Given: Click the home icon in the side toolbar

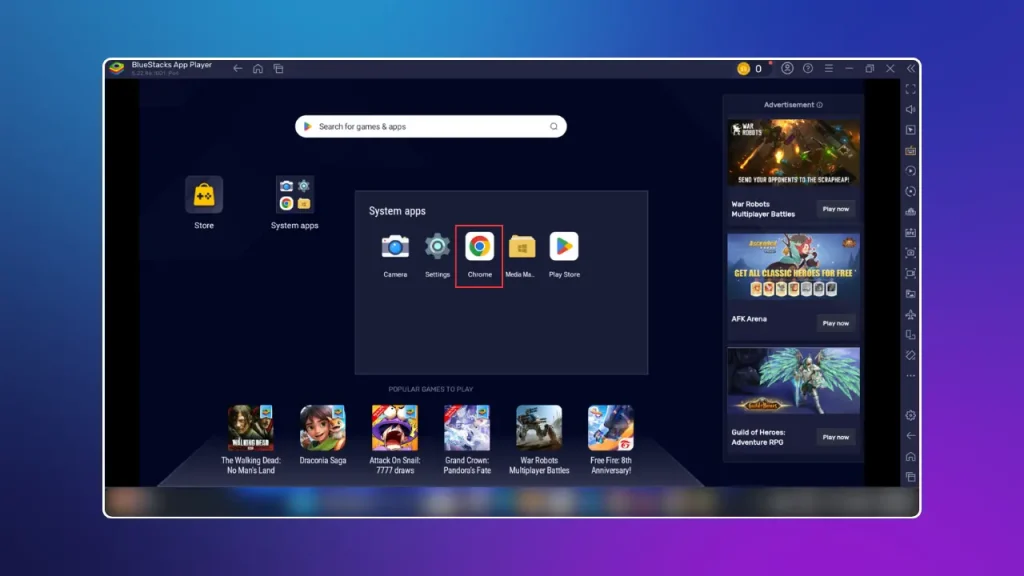Looking at the screenshot, I should (x=910, y=456).
